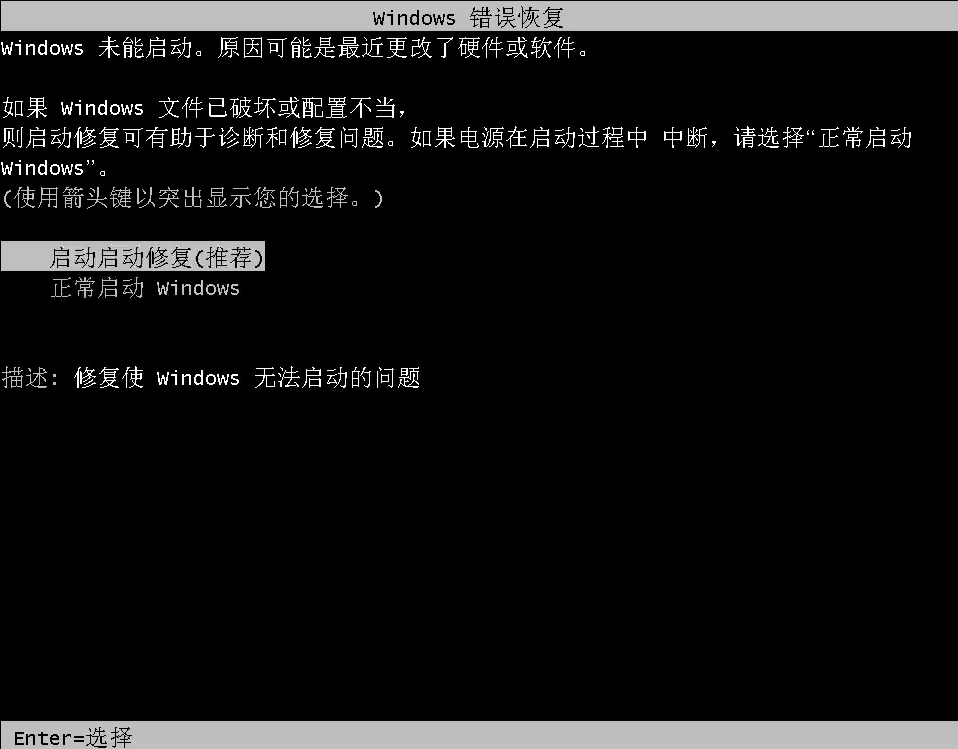The image size is (958, 749).
Task: Click the Windows 错误恢复 title text
Action: coord(468,18)
